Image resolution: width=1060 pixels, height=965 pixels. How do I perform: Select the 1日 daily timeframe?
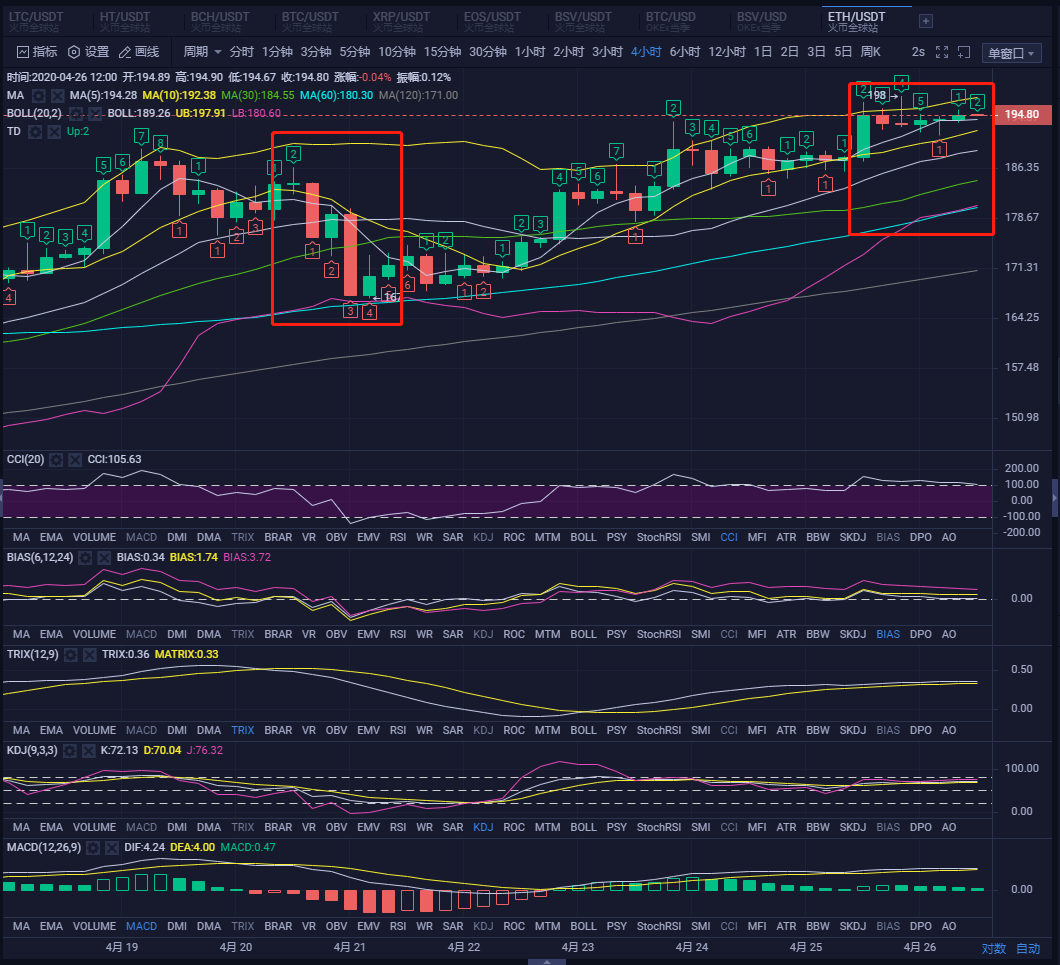pyautogui.click(x=764, y=51)
